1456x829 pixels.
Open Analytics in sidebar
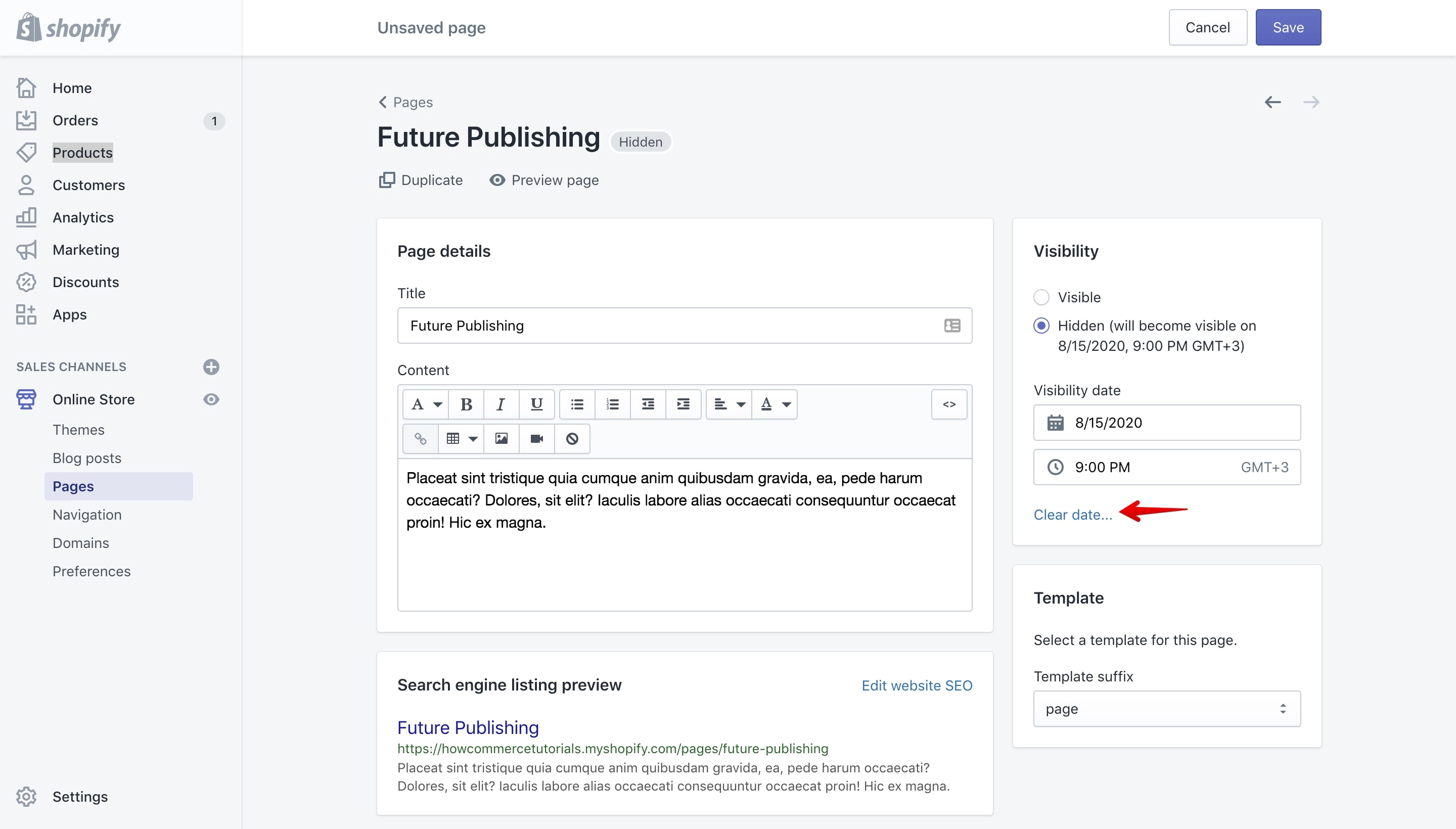pyautogui.click(x=83, y=217)
